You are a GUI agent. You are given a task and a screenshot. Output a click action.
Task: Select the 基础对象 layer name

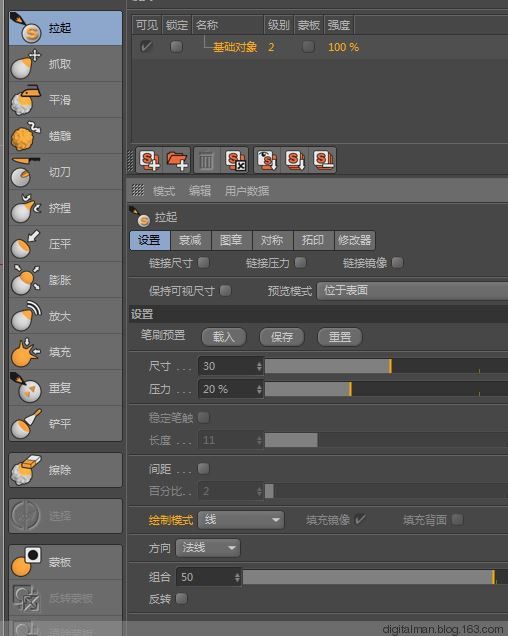(235, 47)
